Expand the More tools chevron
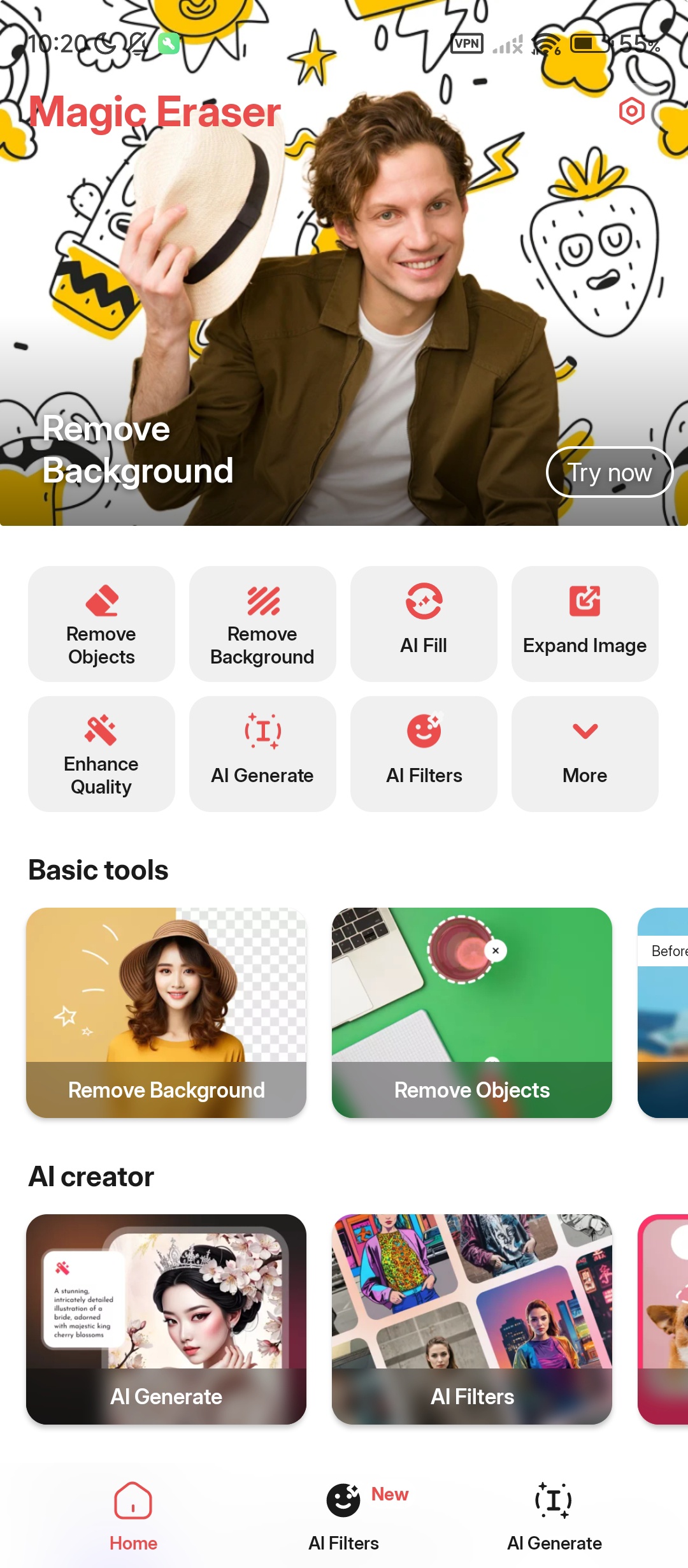The height and width of the screenshot is (1568, 688). point(585,754)
